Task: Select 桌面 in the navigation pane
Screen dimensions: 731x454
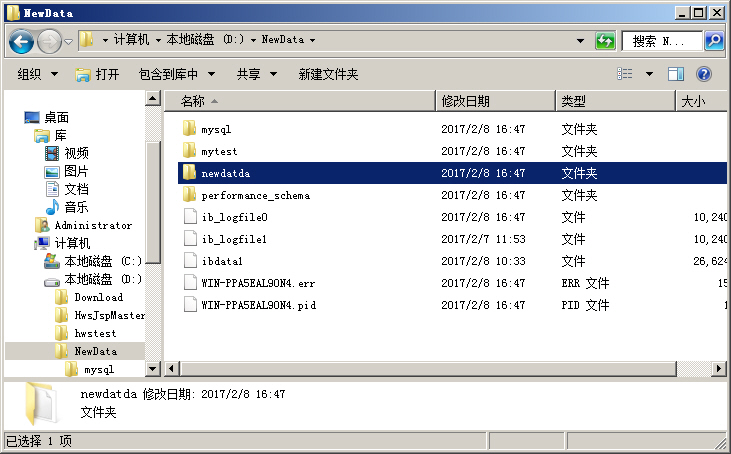Action: [x=56, y=117]
